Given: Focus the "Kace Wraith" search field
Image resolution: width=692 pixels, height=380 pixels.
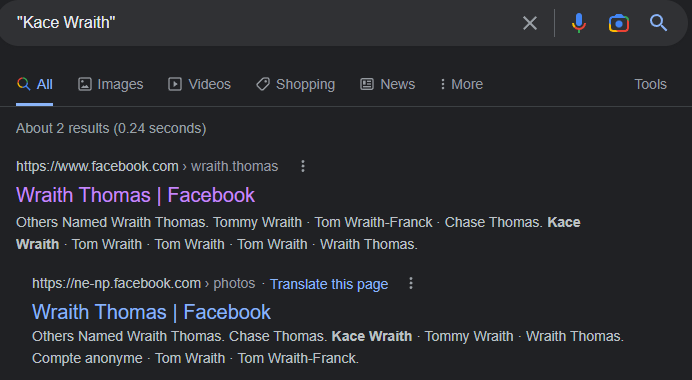Looking at the screenshot, I should pos(265,23).
